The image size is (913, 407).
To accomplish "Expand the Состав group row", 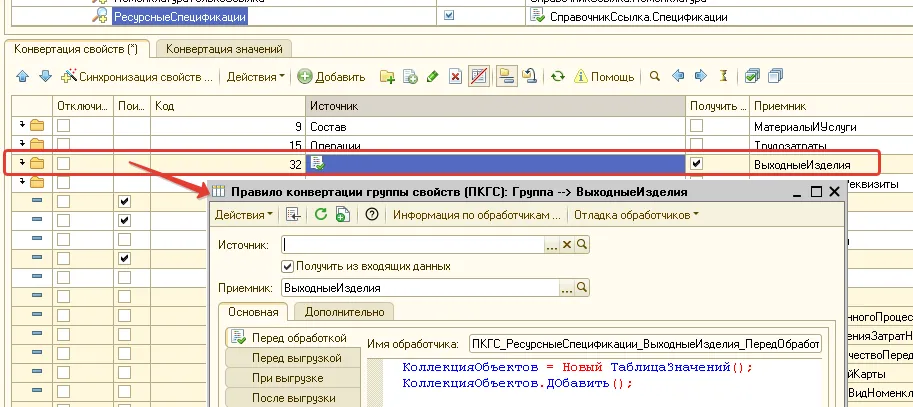I will tap(22, 126).
